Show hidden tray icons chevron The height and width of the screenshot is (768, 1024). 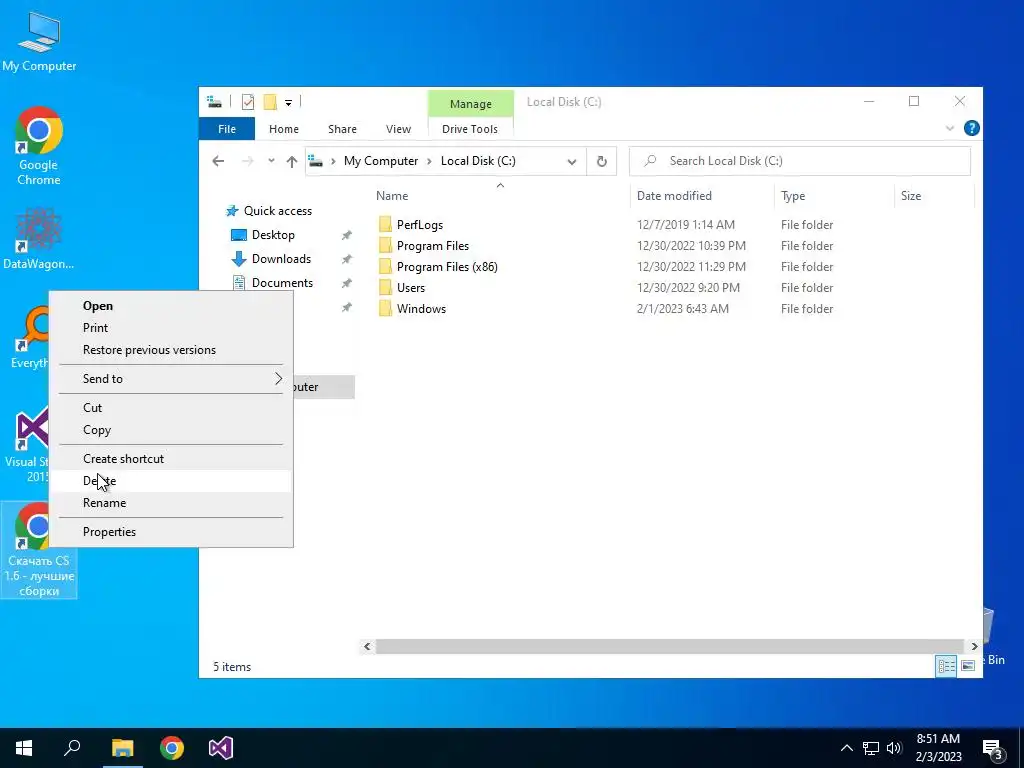tap(846, 748)
